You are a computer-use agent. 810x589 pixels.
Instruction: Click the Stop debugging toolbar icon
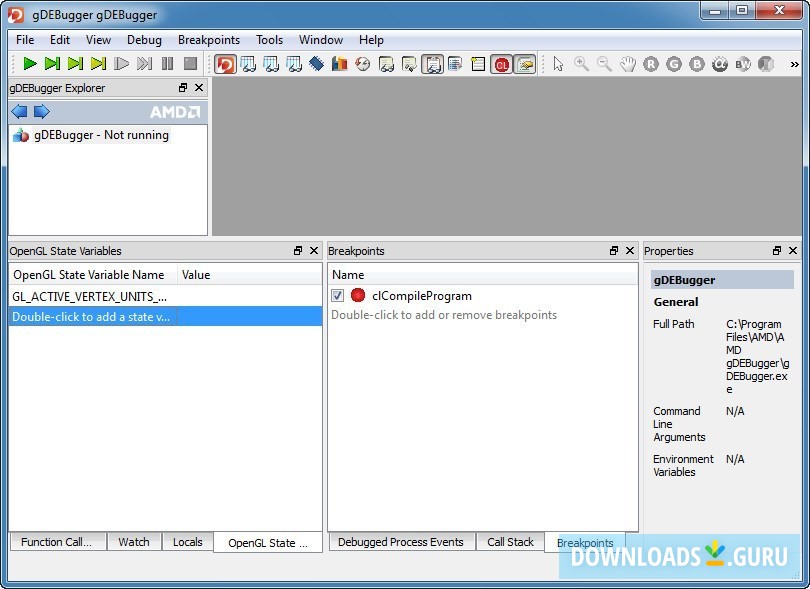[190, 63]
